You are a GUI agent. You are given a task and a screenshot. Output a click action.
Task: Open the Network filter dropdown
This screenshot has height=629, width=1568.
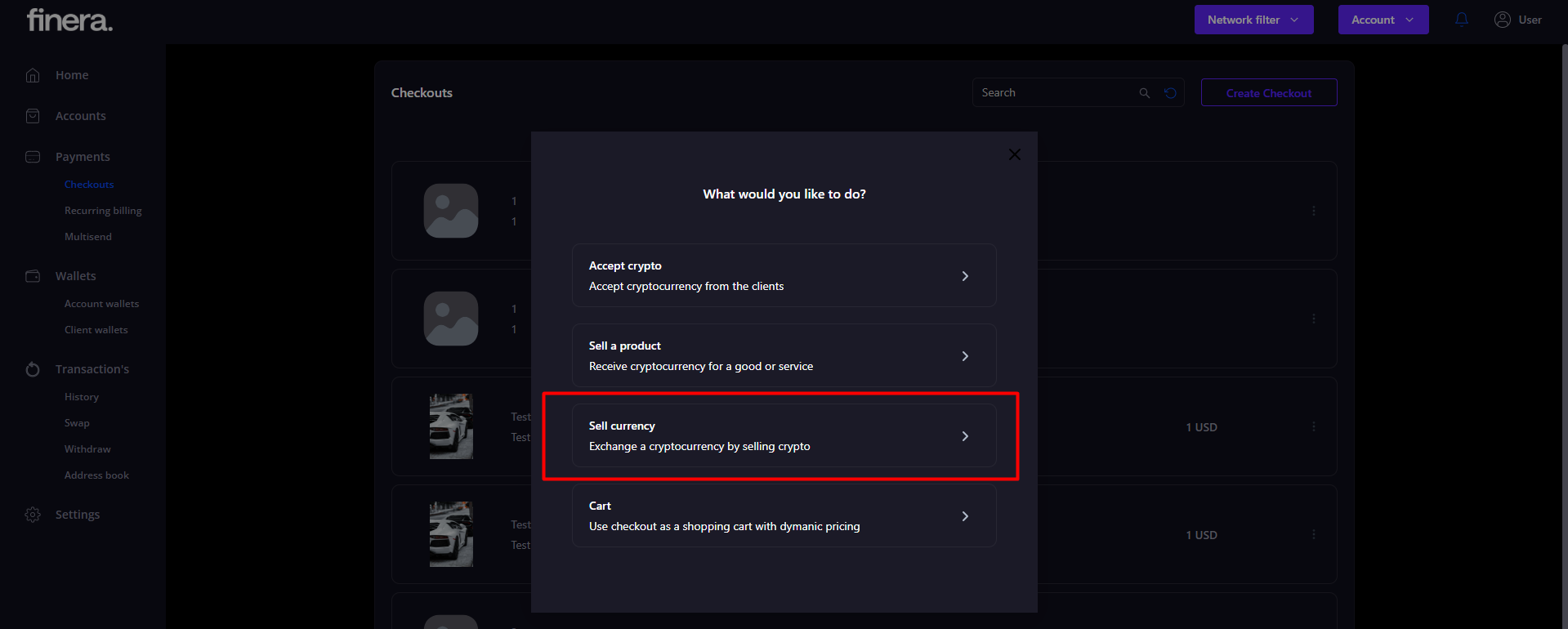[1253, 20]
